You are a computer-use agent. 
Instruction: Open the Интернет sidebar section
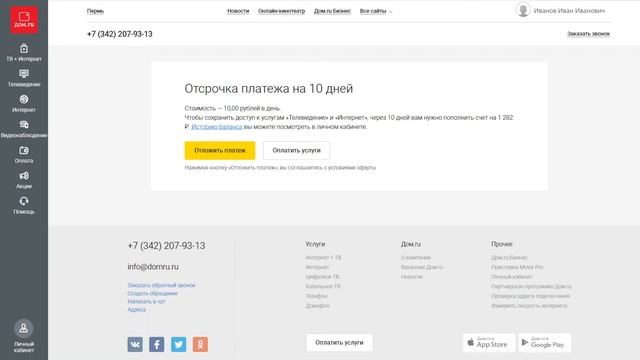click(24, 104)
